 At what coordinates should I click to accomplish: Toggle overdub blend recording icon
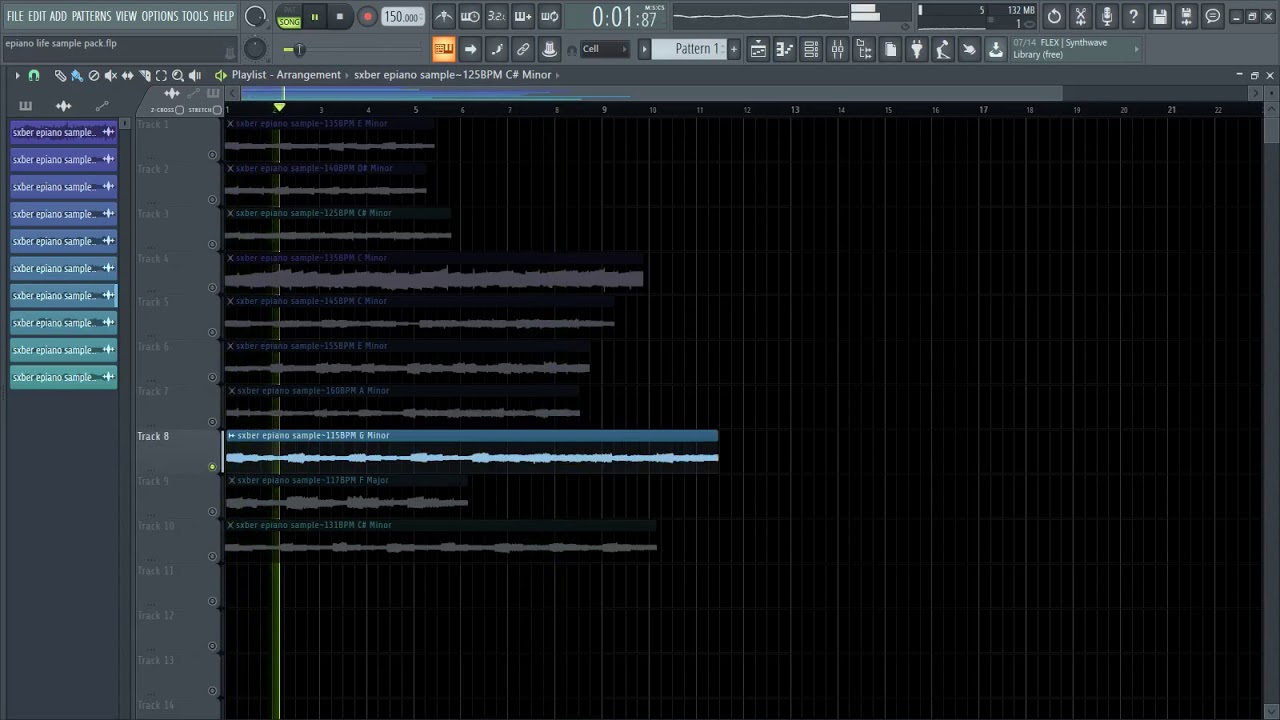pyautogui.click(x=523, y=17)
